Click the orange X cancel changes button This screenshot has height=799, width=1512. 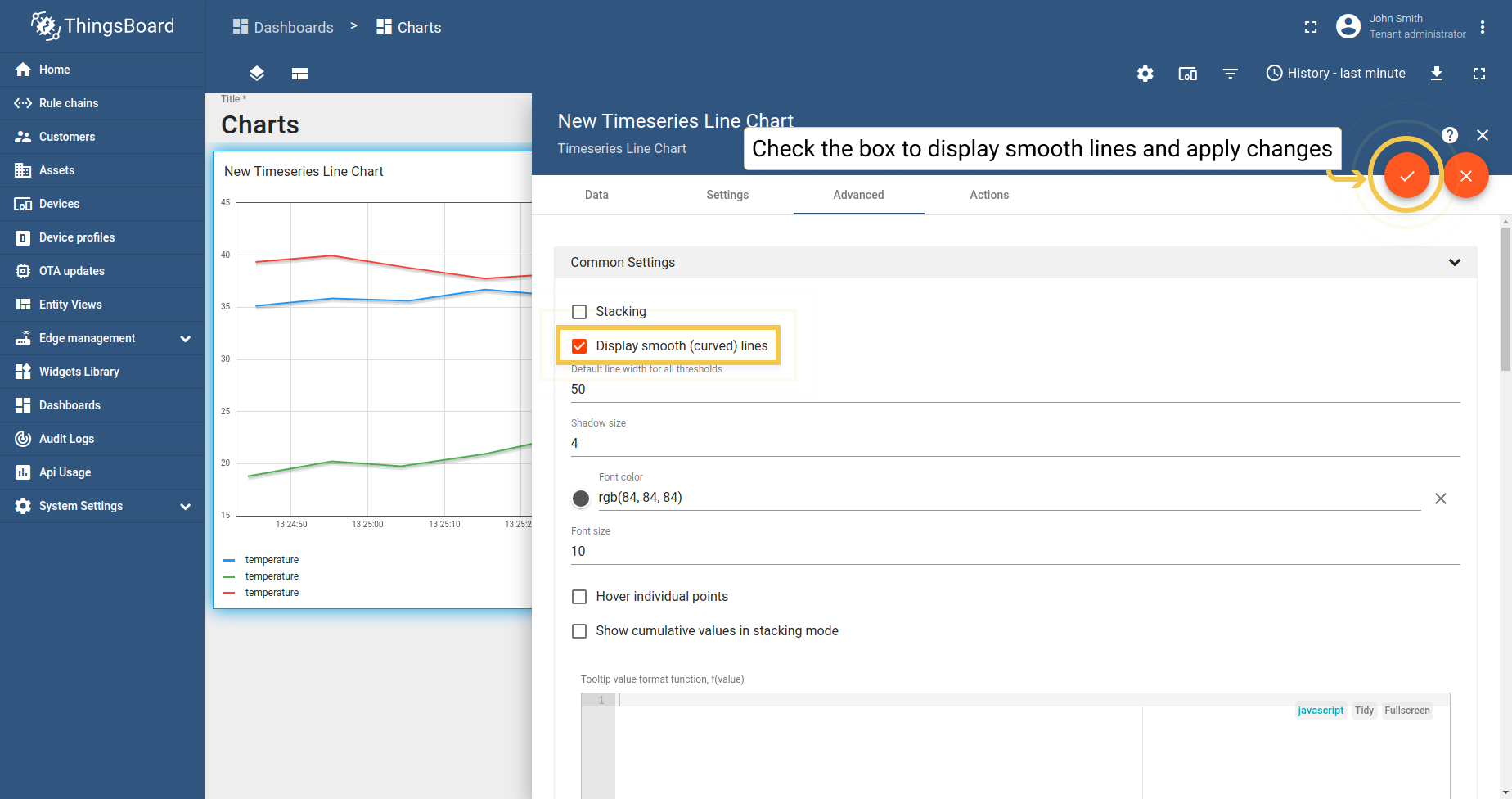1465,175
